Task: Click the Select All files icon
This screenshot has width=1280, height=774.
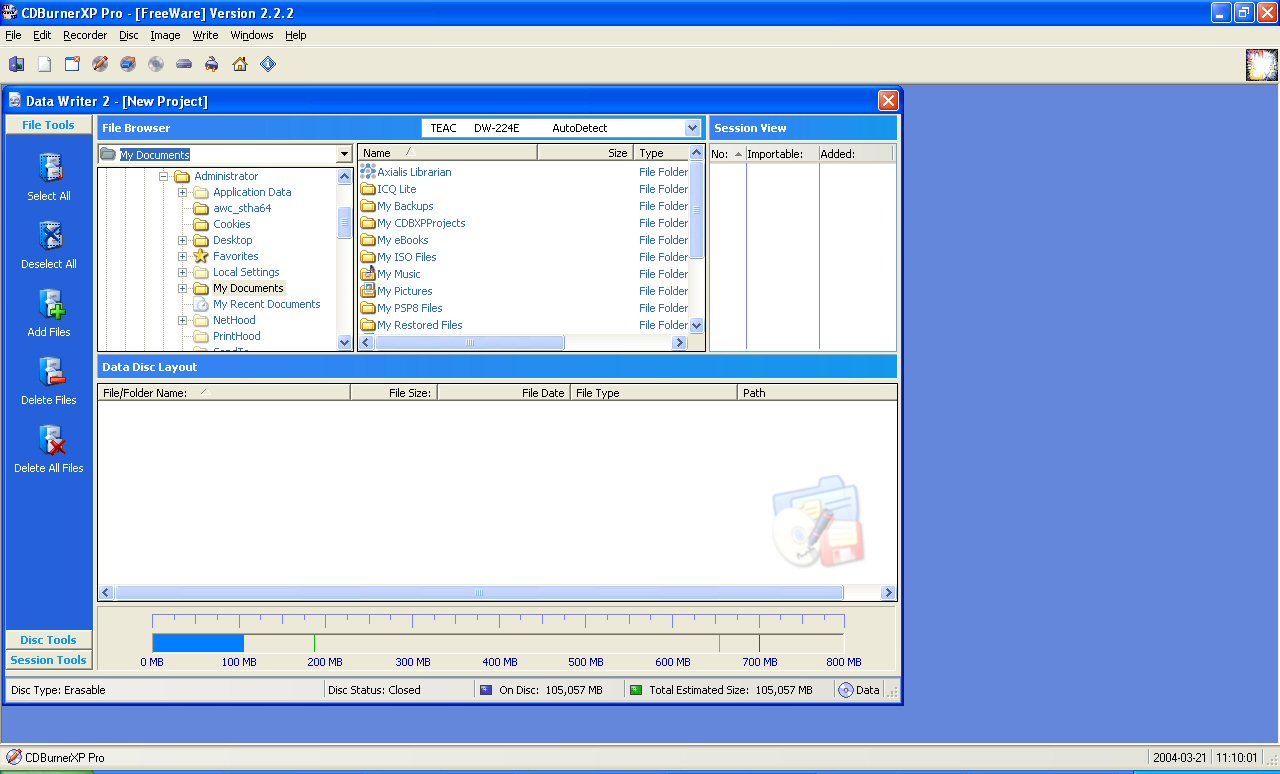Action: click(49, 168)
